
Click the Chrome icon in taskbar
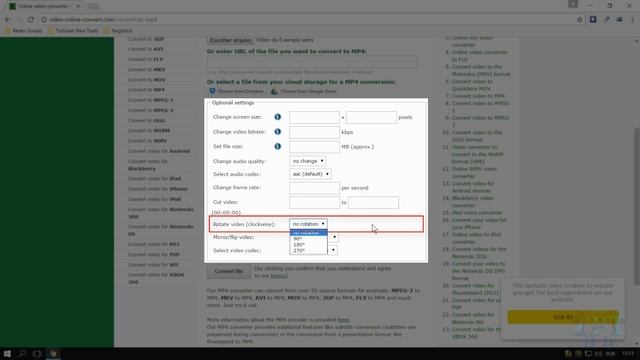pyautogui.click(x=53, y=353)
